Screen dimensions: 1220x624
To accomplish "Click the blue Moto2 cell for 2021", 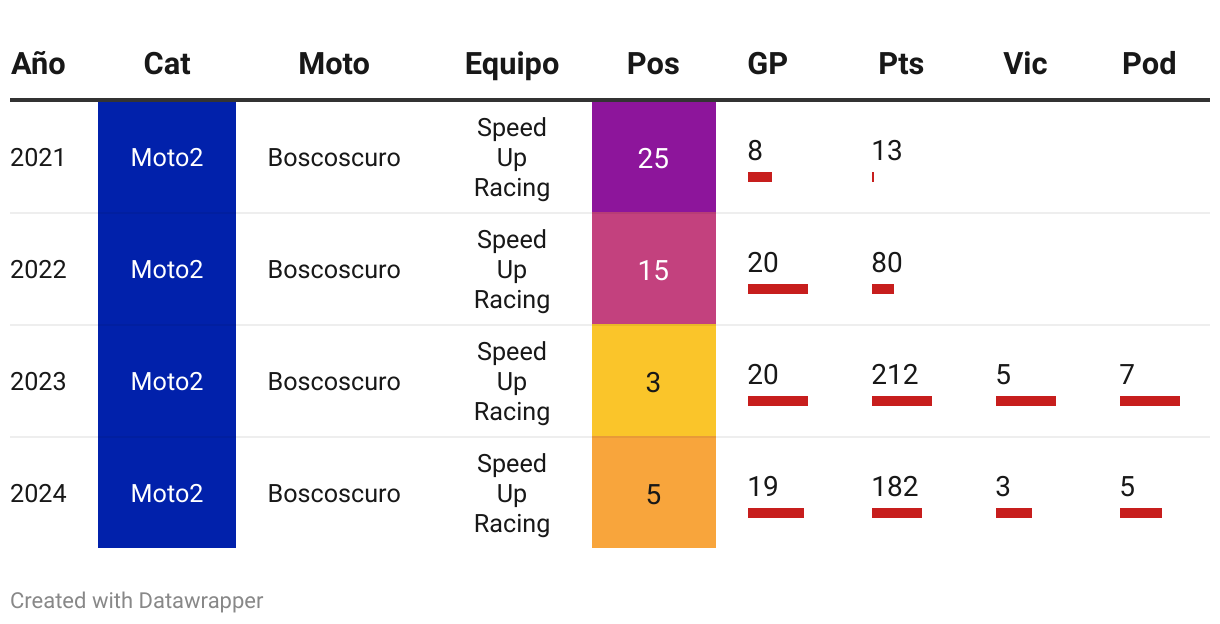I will [x=167, y=157].
